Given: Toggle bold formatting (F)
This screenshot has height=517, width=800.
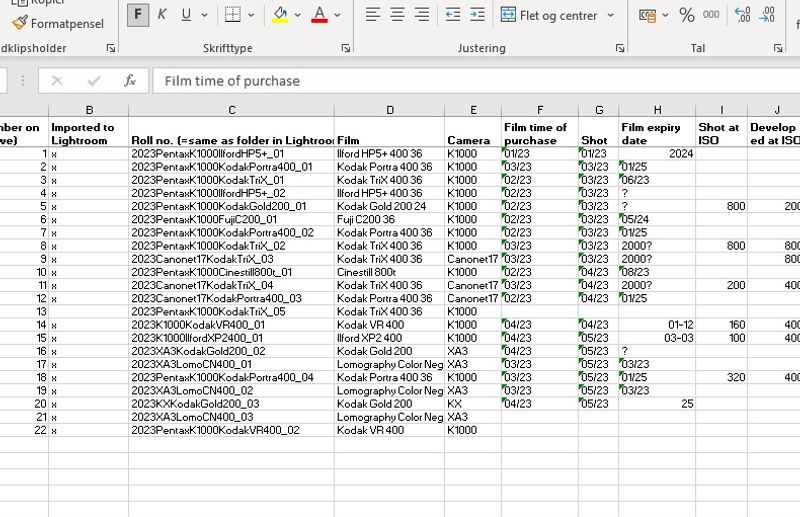Looking at the screenshot, I should [x=138, y=15].
